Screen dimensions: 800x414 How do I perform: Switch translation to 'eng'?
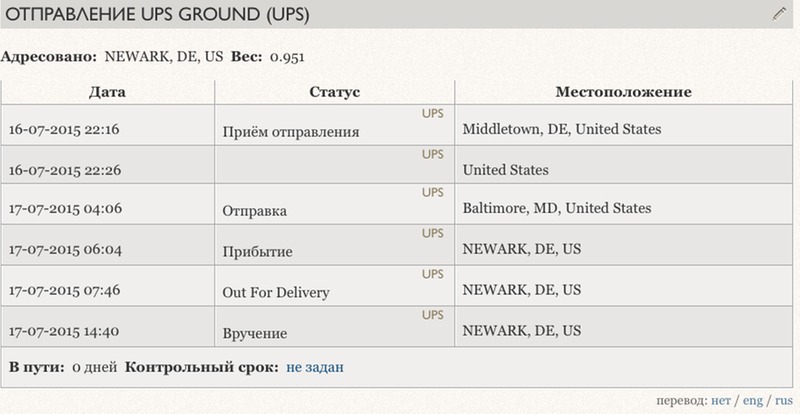[x=753, y=400]
